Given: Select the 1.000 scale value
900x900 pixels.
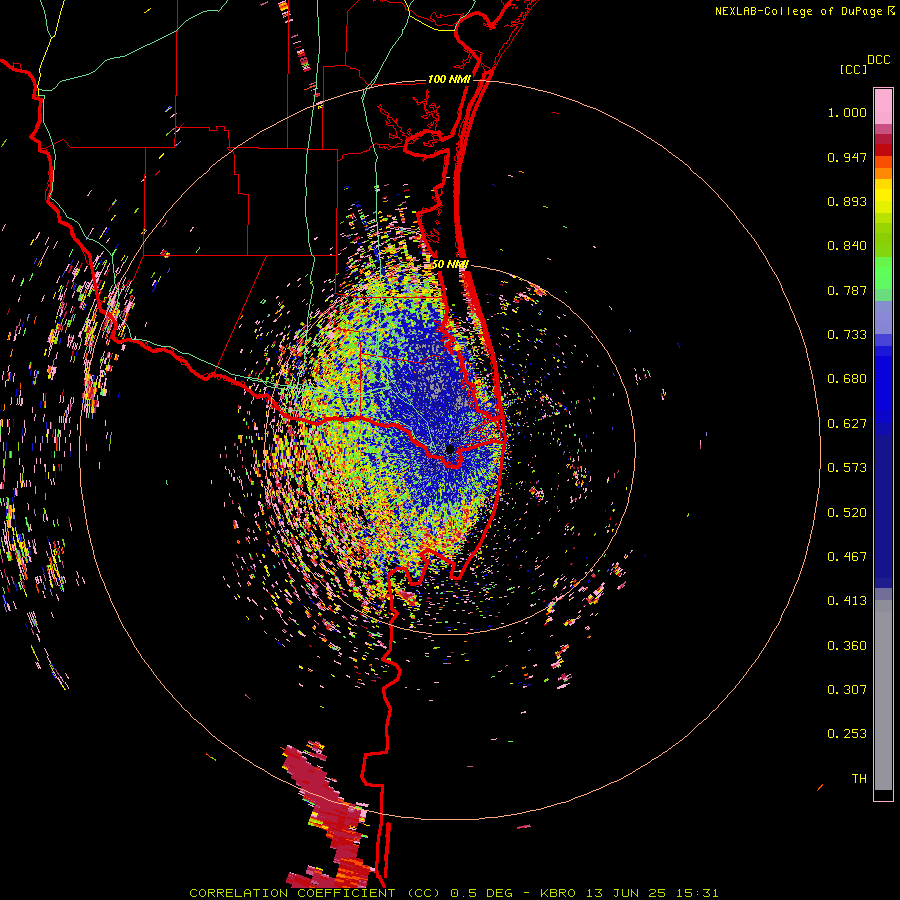Looking at the screenshot, I should click(x=847, y=112).
